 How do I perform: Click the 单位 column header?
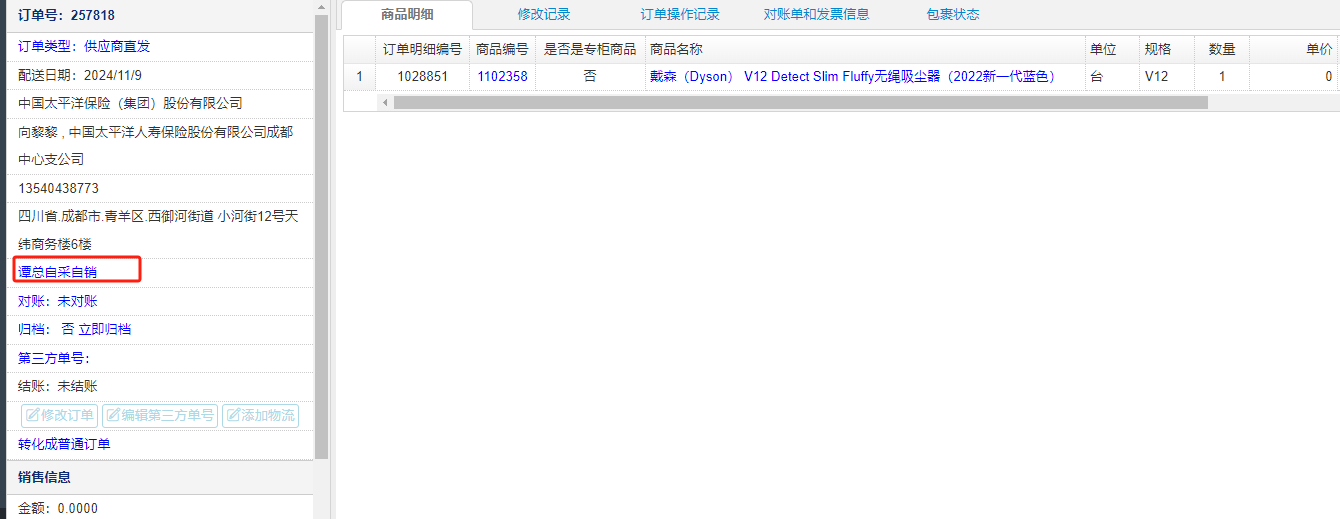tap(1113, 49)
